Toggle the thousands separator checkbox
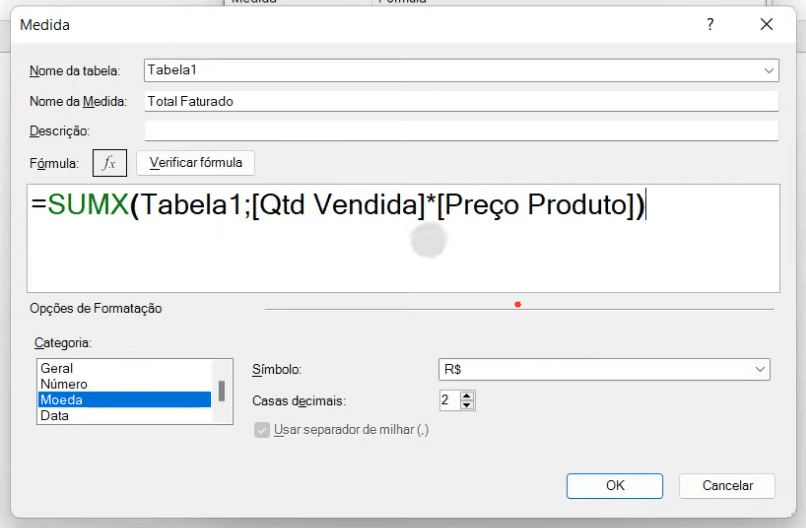Screen dimensions: 806x528 pos(262,430)
